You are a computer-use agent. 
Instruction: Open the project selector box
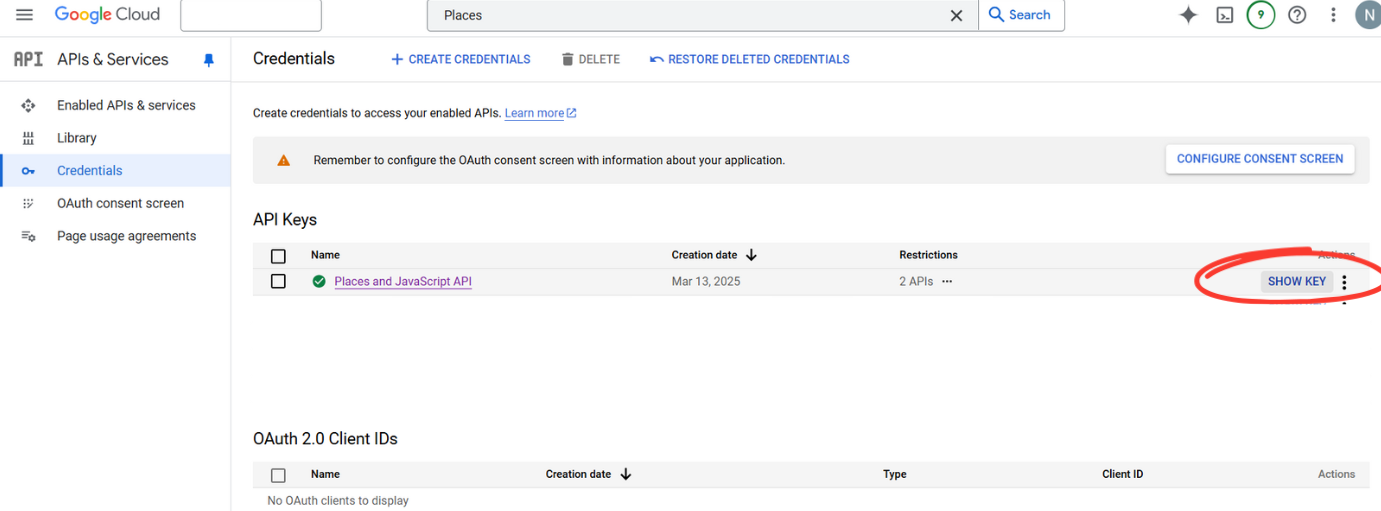click(251, 15)
